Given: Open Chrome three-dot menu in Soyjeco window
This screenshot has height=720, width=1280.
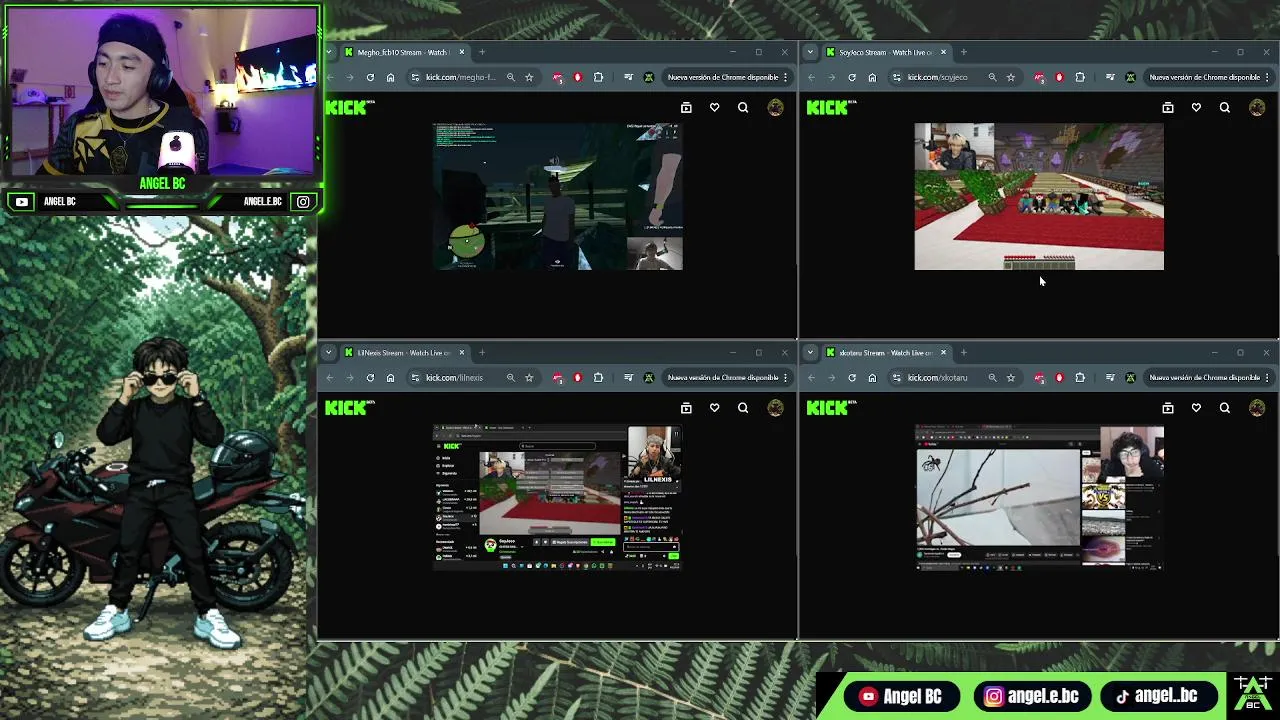Looking at the screenshot, I should click(x=1268, y=77).
